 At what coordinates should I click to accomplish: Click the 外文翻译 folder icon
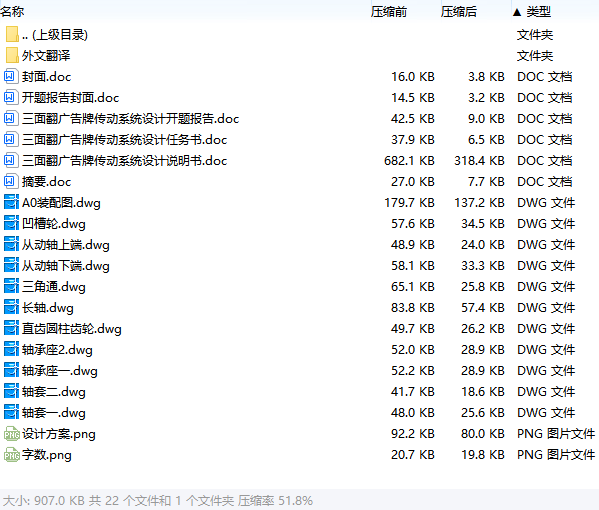(12, 55)
